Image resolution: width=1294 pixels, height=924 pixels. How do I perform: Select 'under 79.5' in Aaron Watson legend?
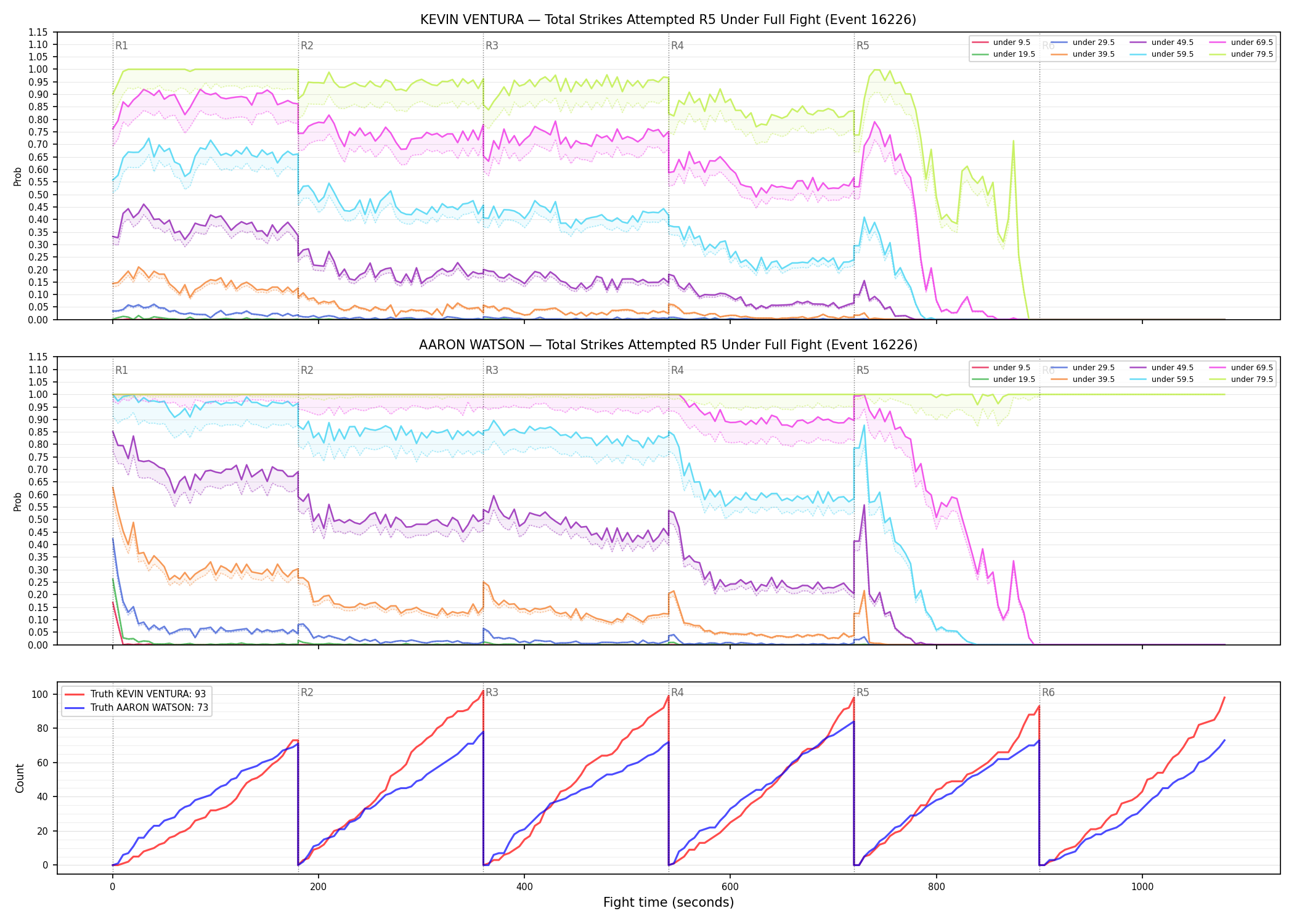[x=1252, y=379]
